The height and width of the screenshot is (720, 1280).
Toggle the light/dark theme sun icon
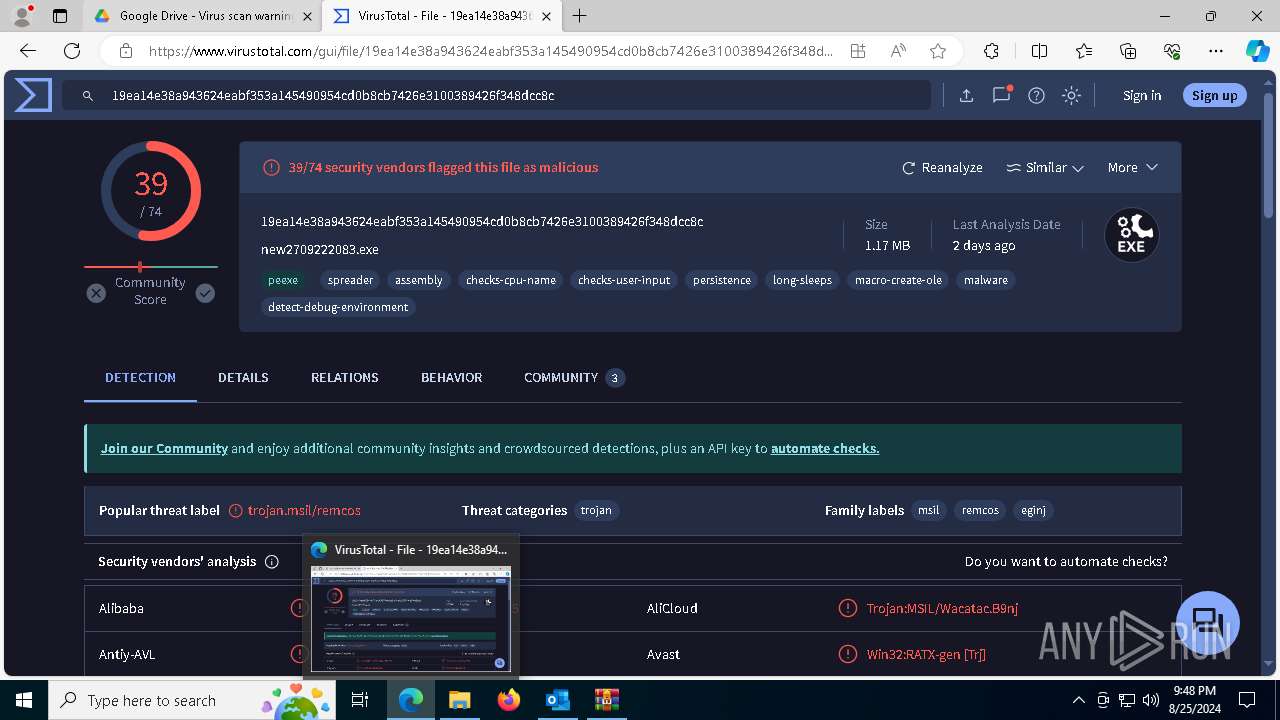coord(1072,96)
